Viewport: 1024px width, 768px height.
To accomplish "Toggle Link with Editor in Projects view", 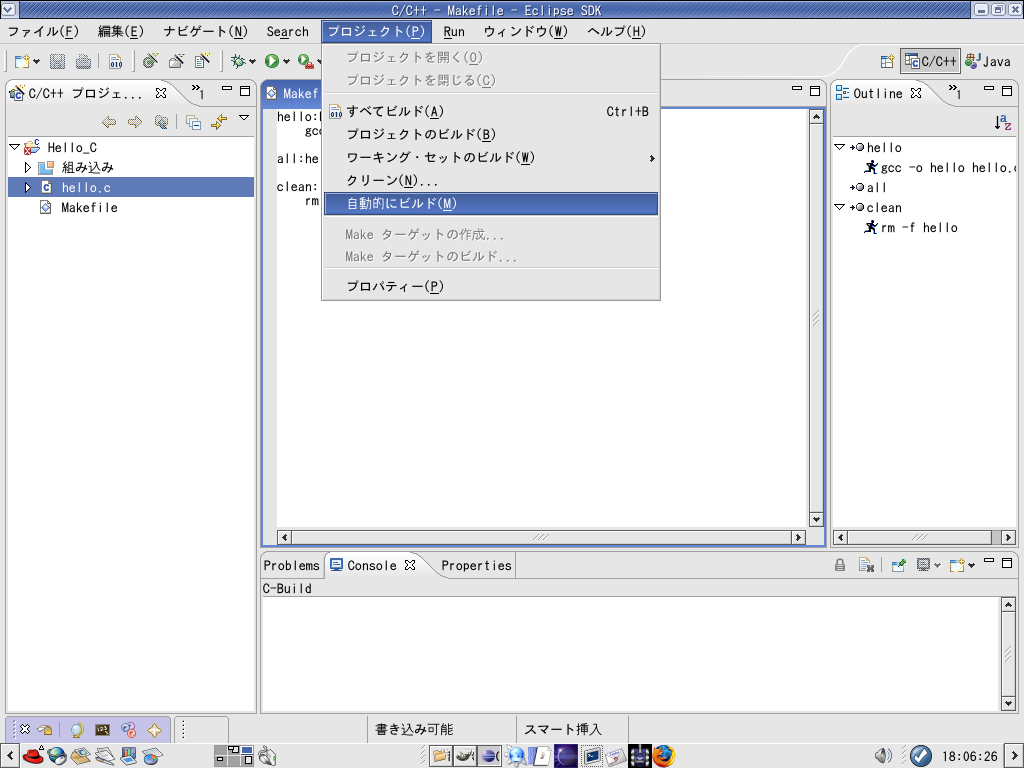I will (x=219, y=121).
